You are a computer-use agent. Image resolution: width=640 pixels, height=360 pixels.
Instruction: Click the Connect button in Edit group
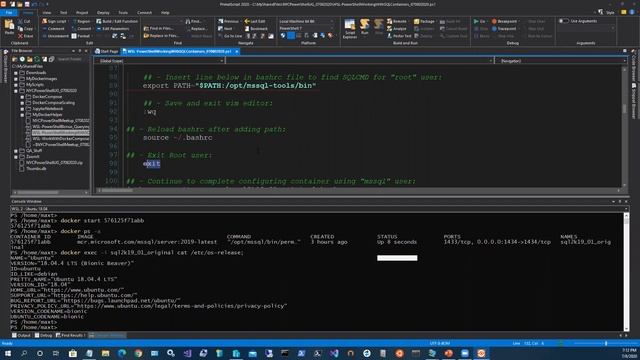82,29
